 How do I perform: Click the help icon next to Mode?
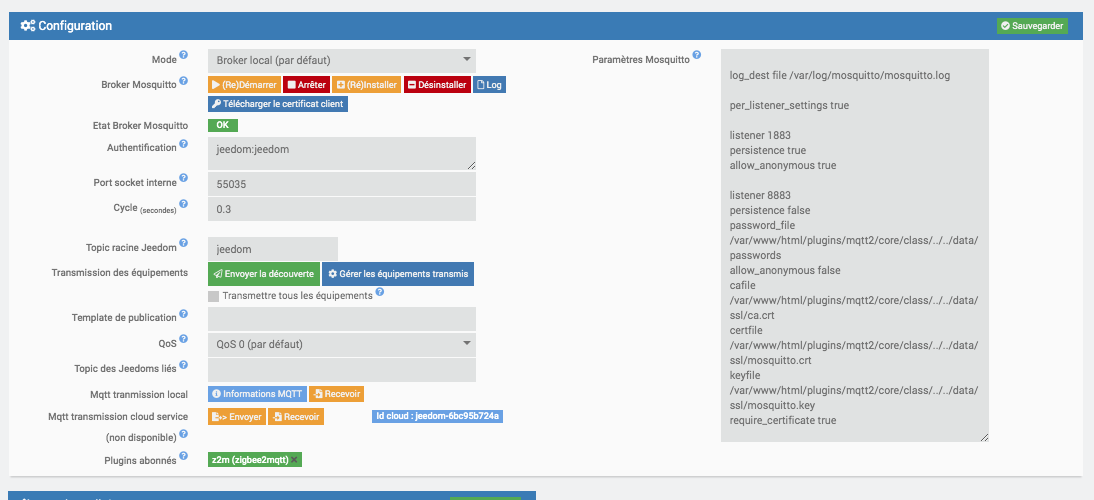click(x=183, y=54)
